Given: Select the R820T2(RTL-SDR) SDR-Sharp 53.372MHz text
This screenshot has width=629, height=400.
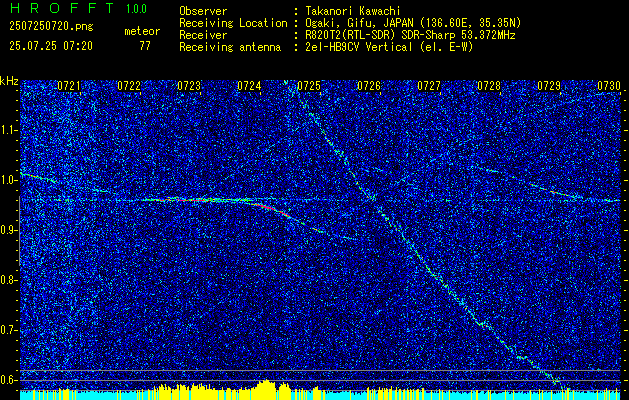Looking at the screenshot, I should pyautogui.click(x=410, y=35).
